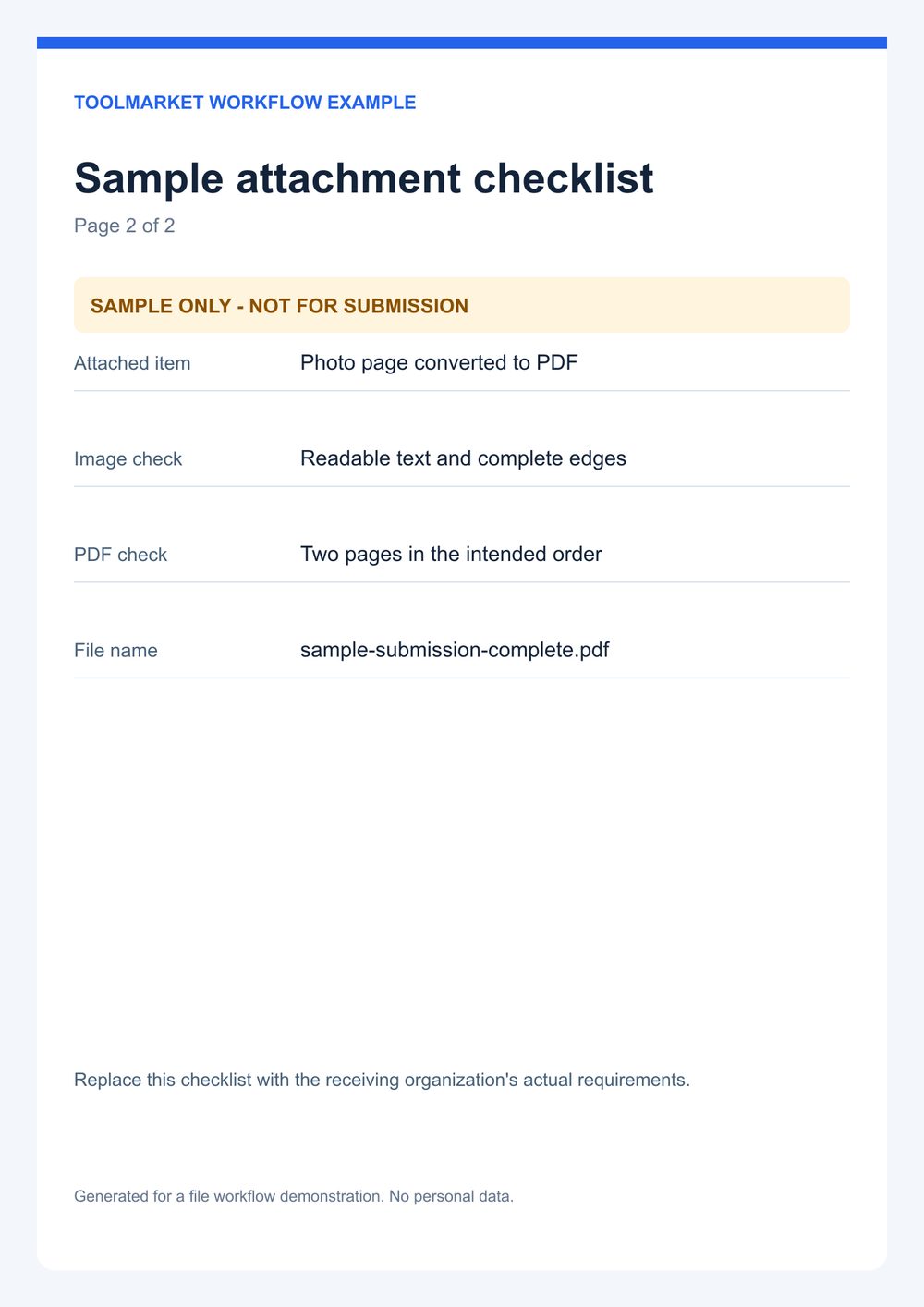Click the 'Page 2 of 2' indicator
Viewport: 924px width, 1307px height.
(x=125, y=226)
